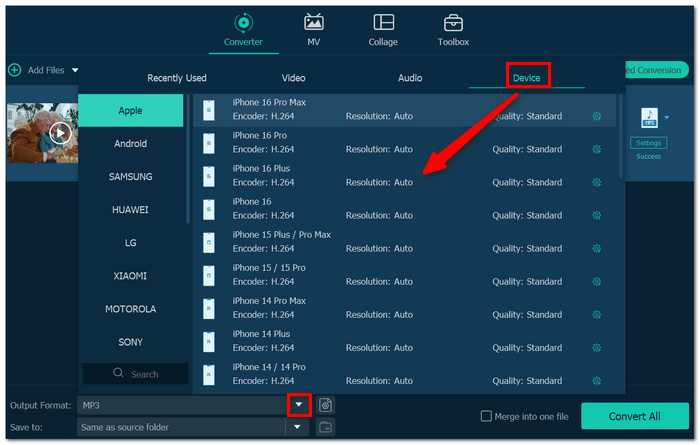Click iPhone 15 / 15 Pro phone icon
This screenshot has height=445, width=700.
tap(208, 275)
